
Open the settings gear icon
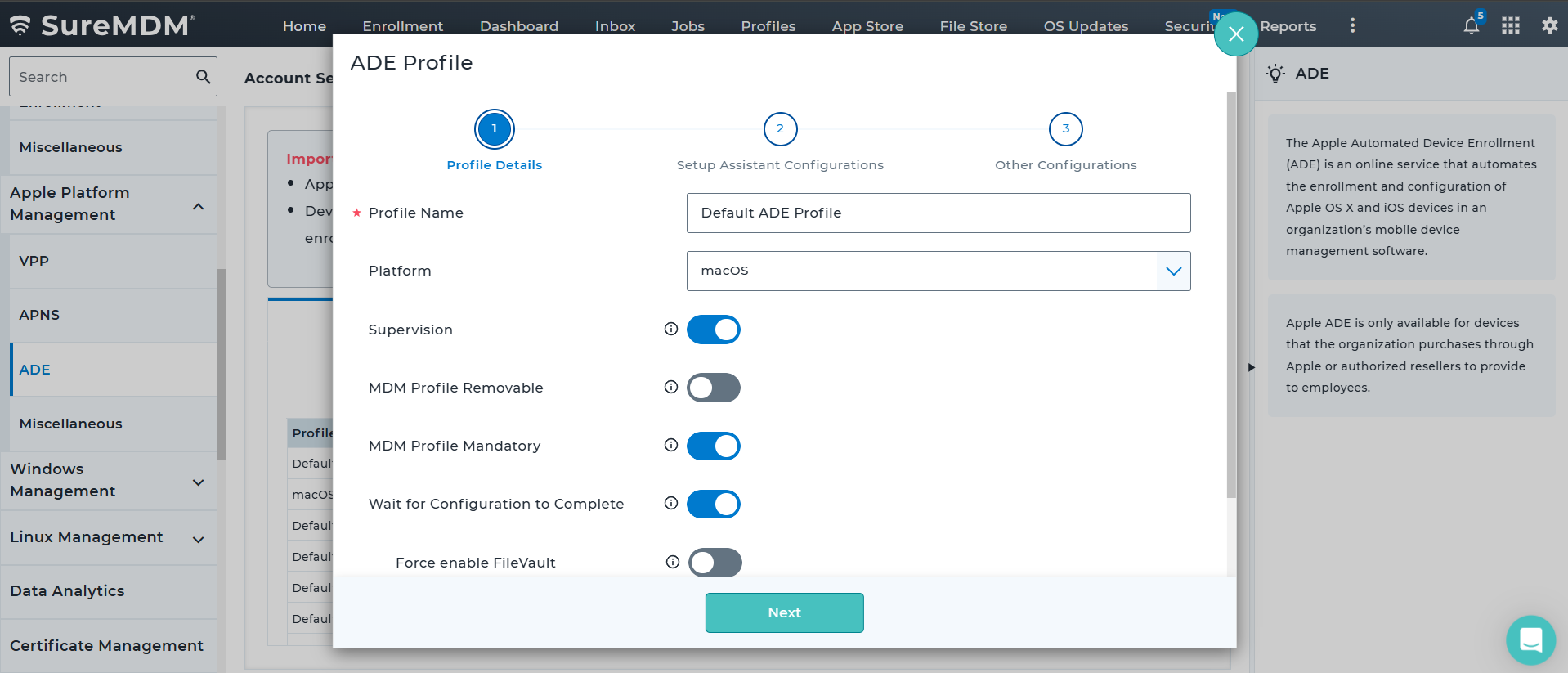1549,26
